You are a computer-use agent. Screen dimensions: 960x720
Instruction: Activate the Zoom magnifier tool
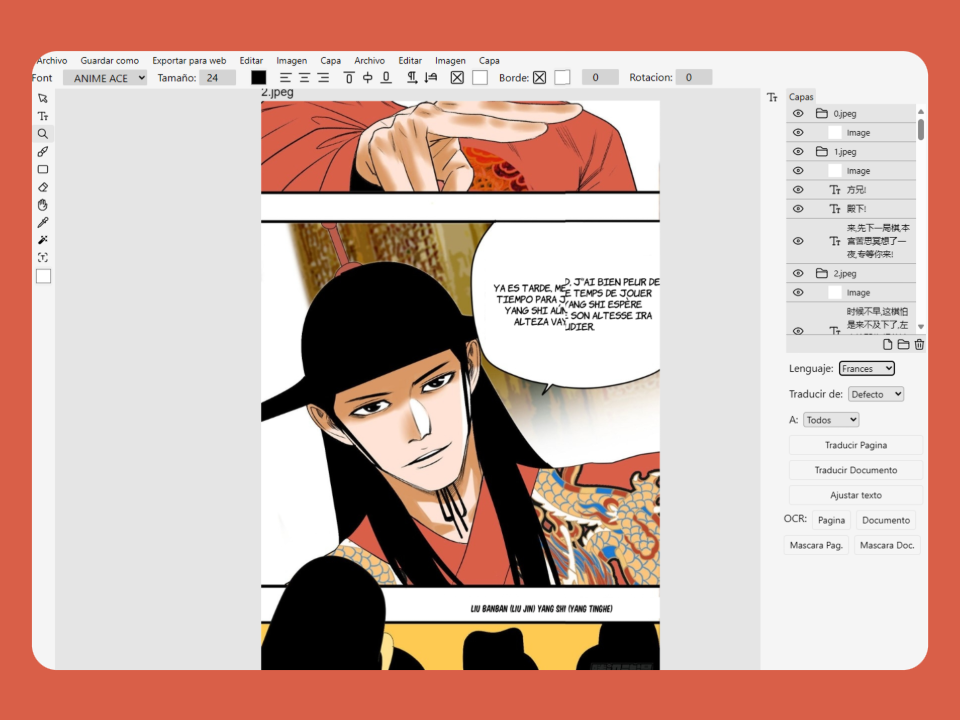click(42, 133)
